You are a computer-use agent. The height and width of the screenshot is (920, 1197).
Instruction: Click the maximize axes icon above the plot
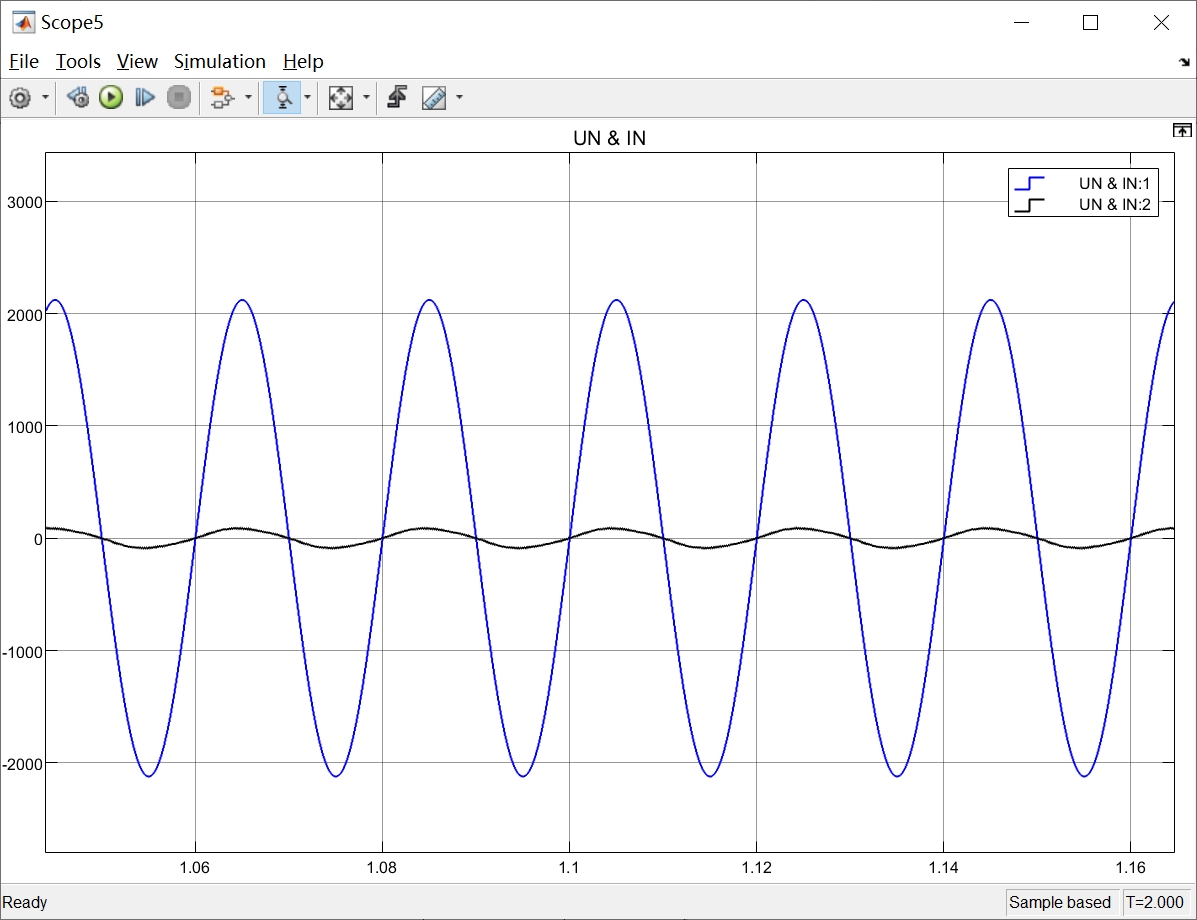[x=1182, y=131]
